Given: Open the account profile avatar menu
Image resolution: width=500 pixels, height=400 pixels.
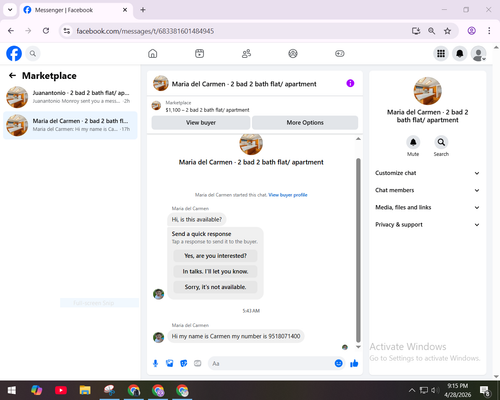Looking at the screenshot, I should (x=478, y=53).
